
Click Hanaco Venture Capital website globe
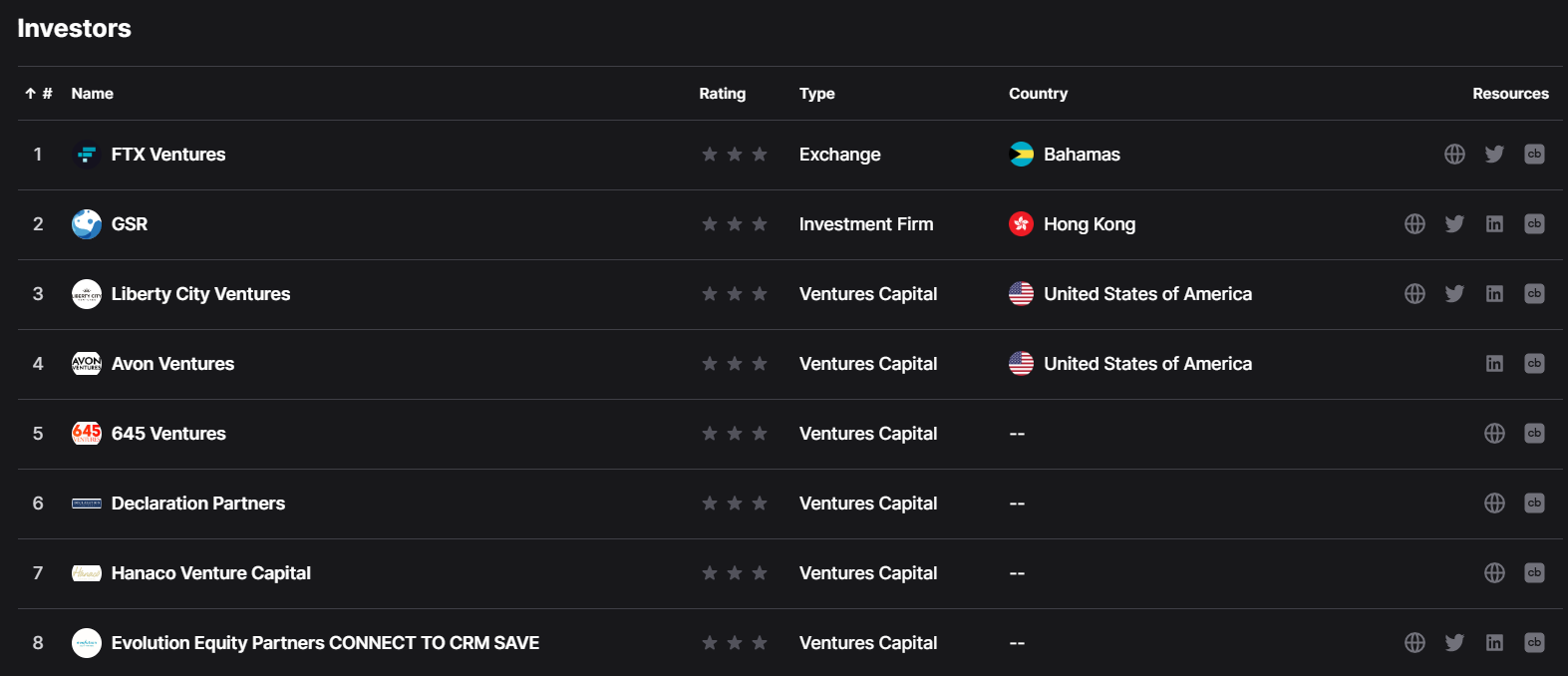1494,573
